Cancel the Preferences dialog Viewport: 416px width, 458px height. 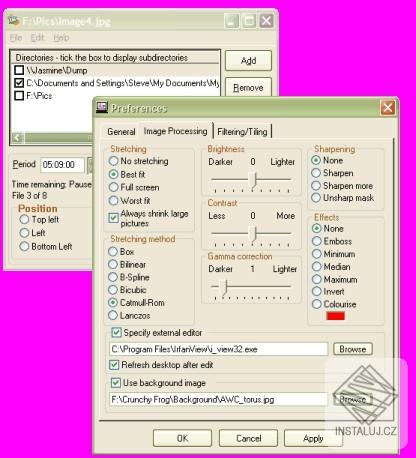coord(248,438)
